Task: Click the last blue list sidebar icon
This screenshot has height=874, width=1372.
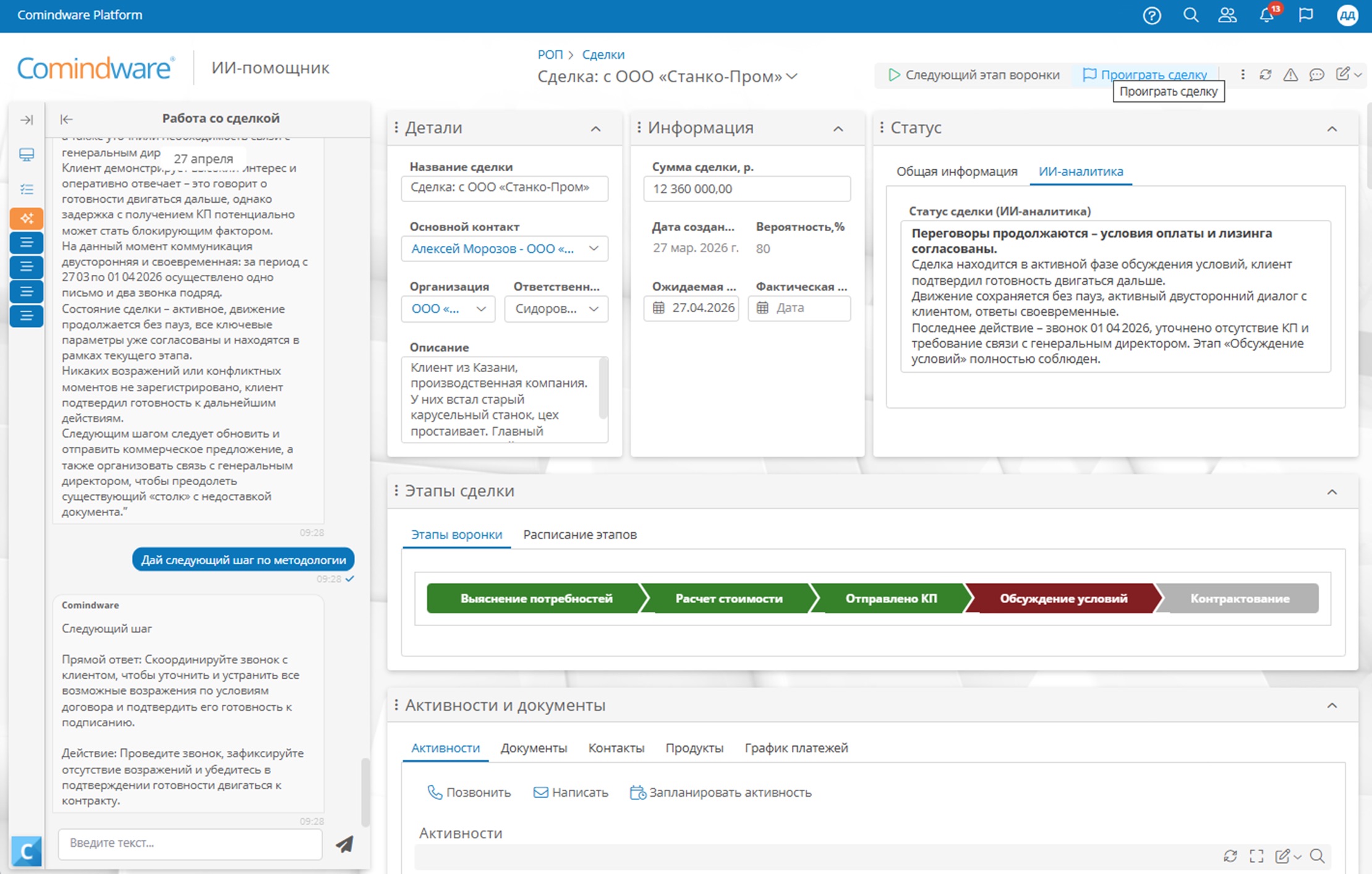Action: (x=27, y=316)
